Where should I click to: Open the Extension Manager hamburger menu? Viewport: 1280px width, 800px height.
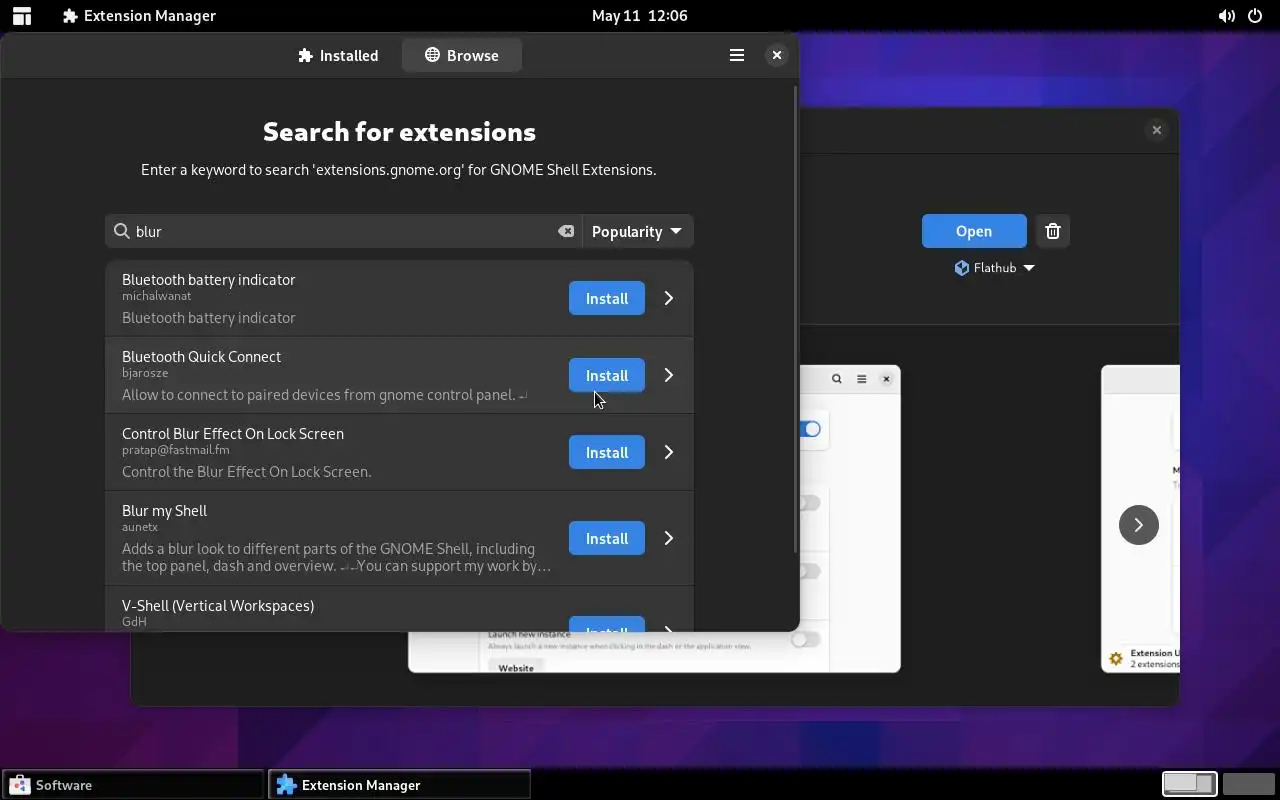(737, 55)
